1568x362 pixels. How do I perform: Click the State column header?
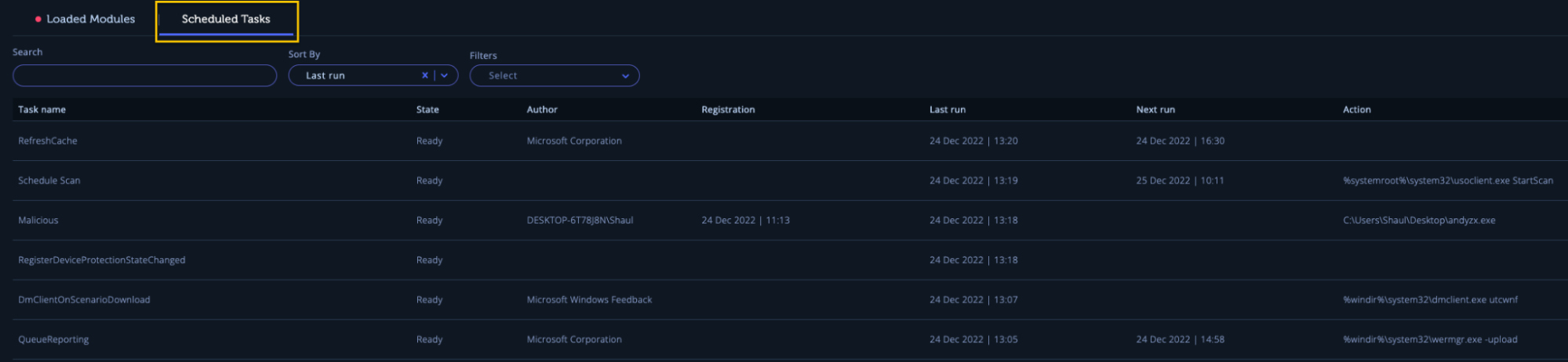(x=427, y=110)
